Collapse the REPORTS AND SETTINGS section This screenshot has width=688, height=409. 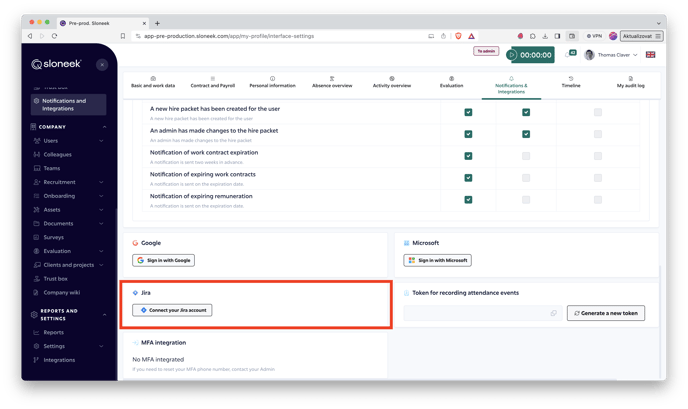point(104,315)
